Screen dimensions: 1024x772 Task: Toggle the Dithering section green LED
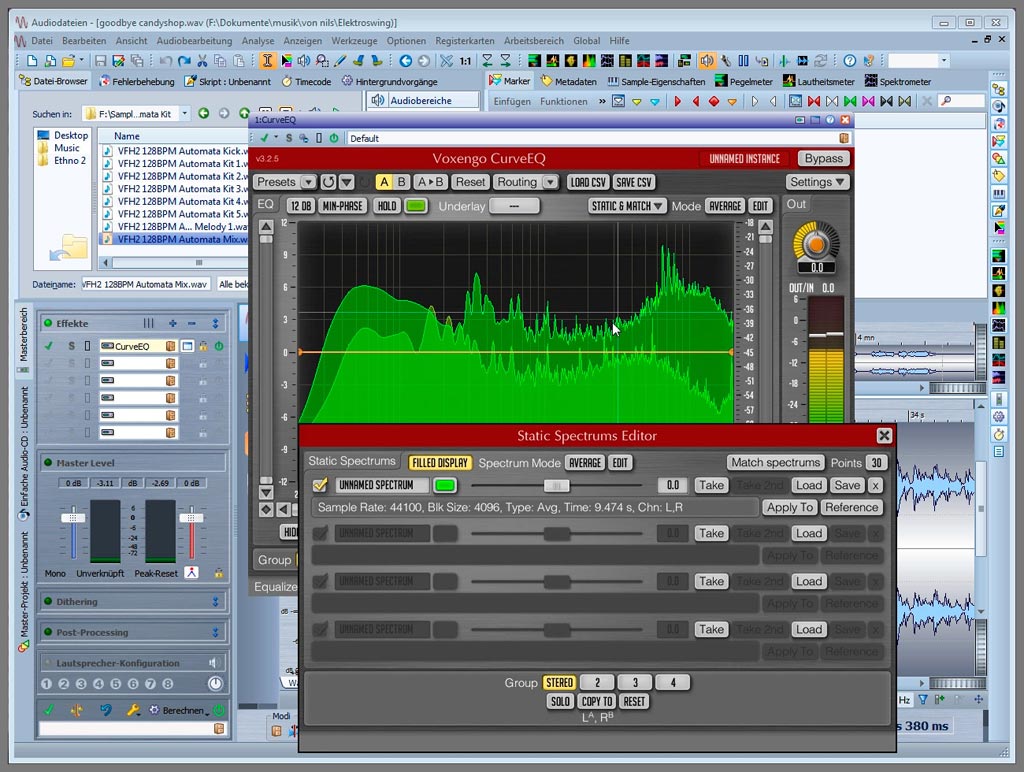pyautogui.click(x=48, y=602)
